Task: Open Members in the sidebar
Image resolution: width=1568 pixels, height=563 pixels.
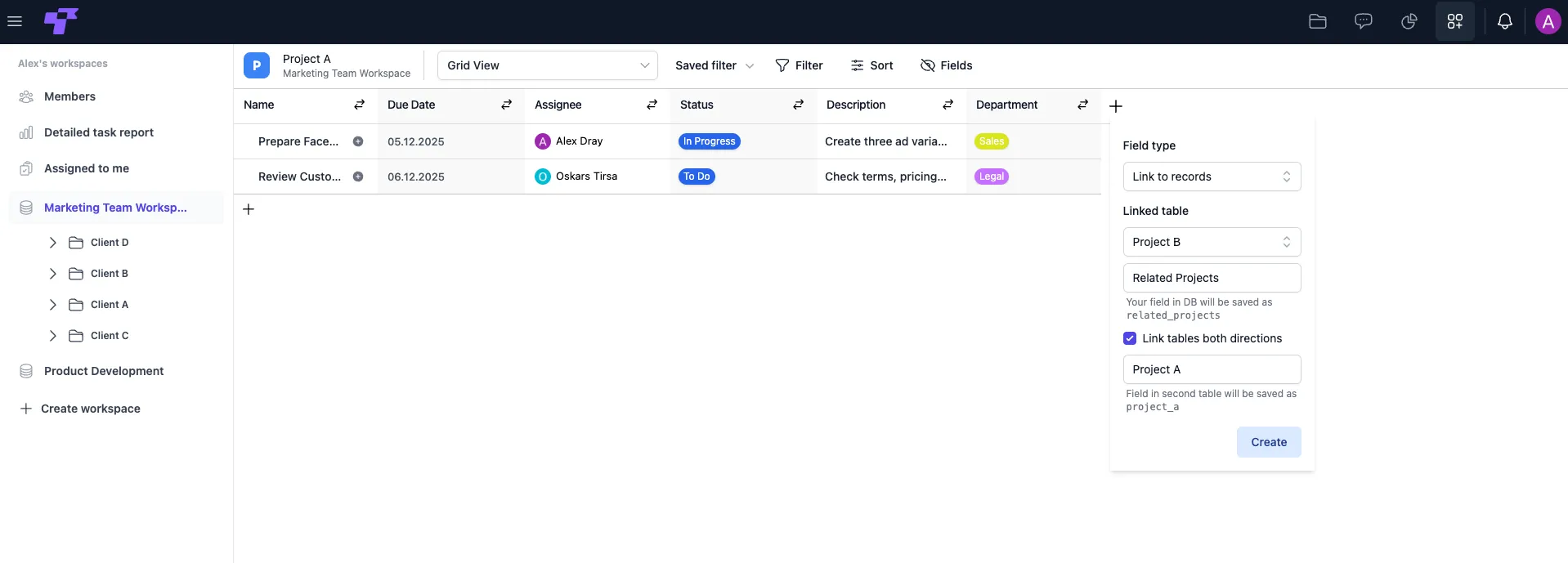Action: (69, 96)
